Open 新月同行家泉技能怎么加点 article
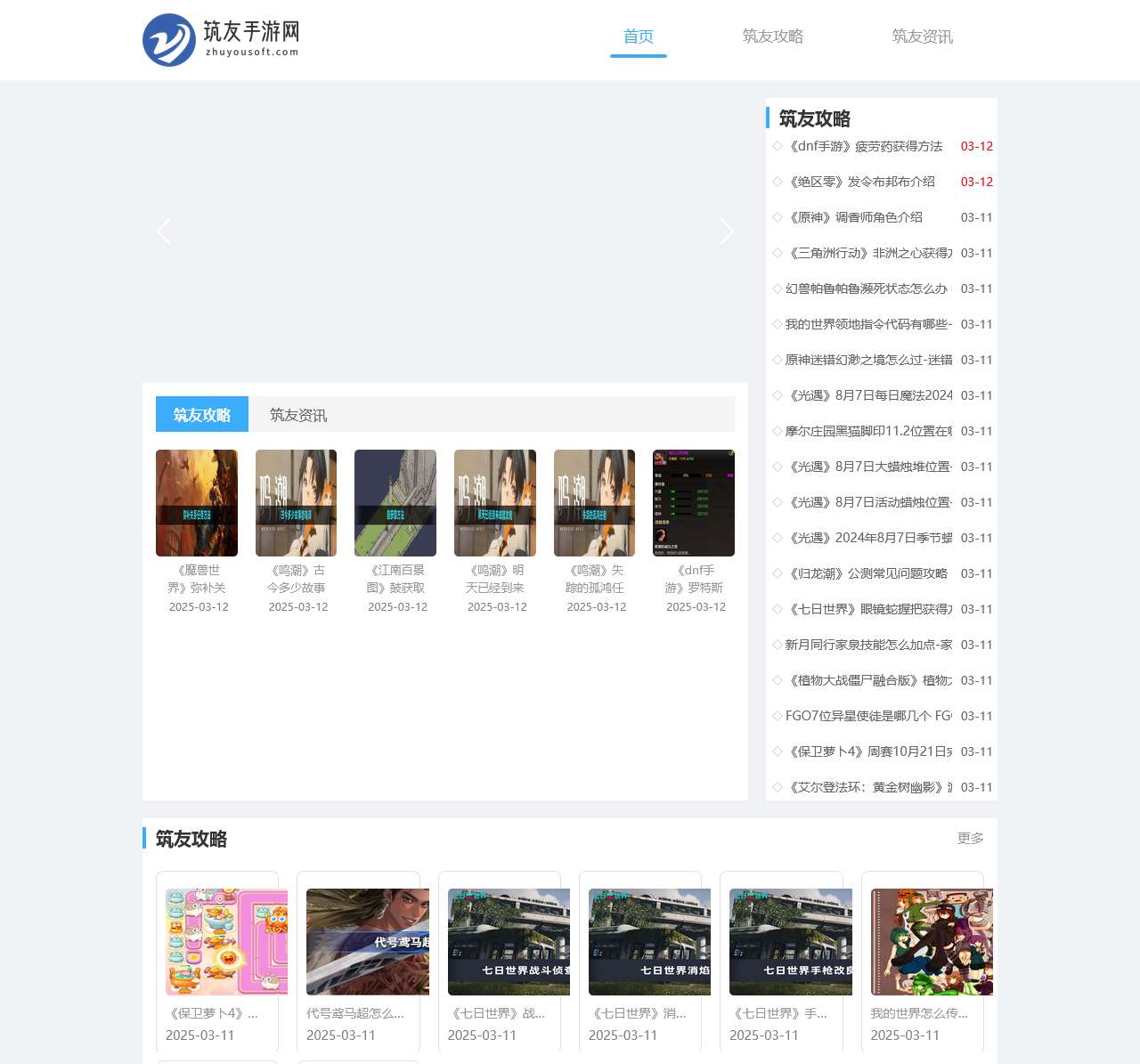 click(868, 645)
